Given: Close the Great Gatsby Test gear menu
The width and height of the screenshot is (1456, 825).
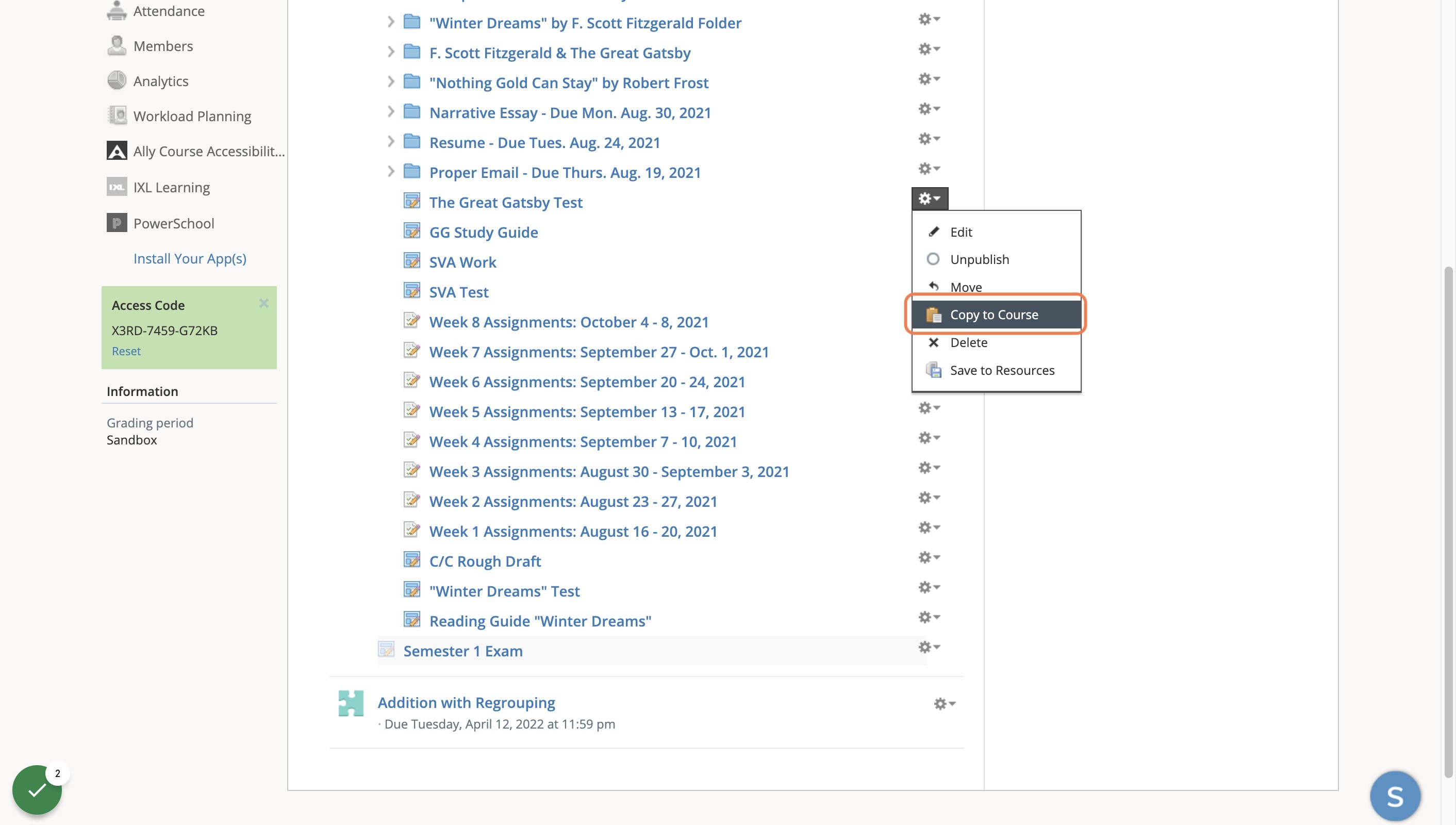Looking at the screenshot, I should (930, 199).
